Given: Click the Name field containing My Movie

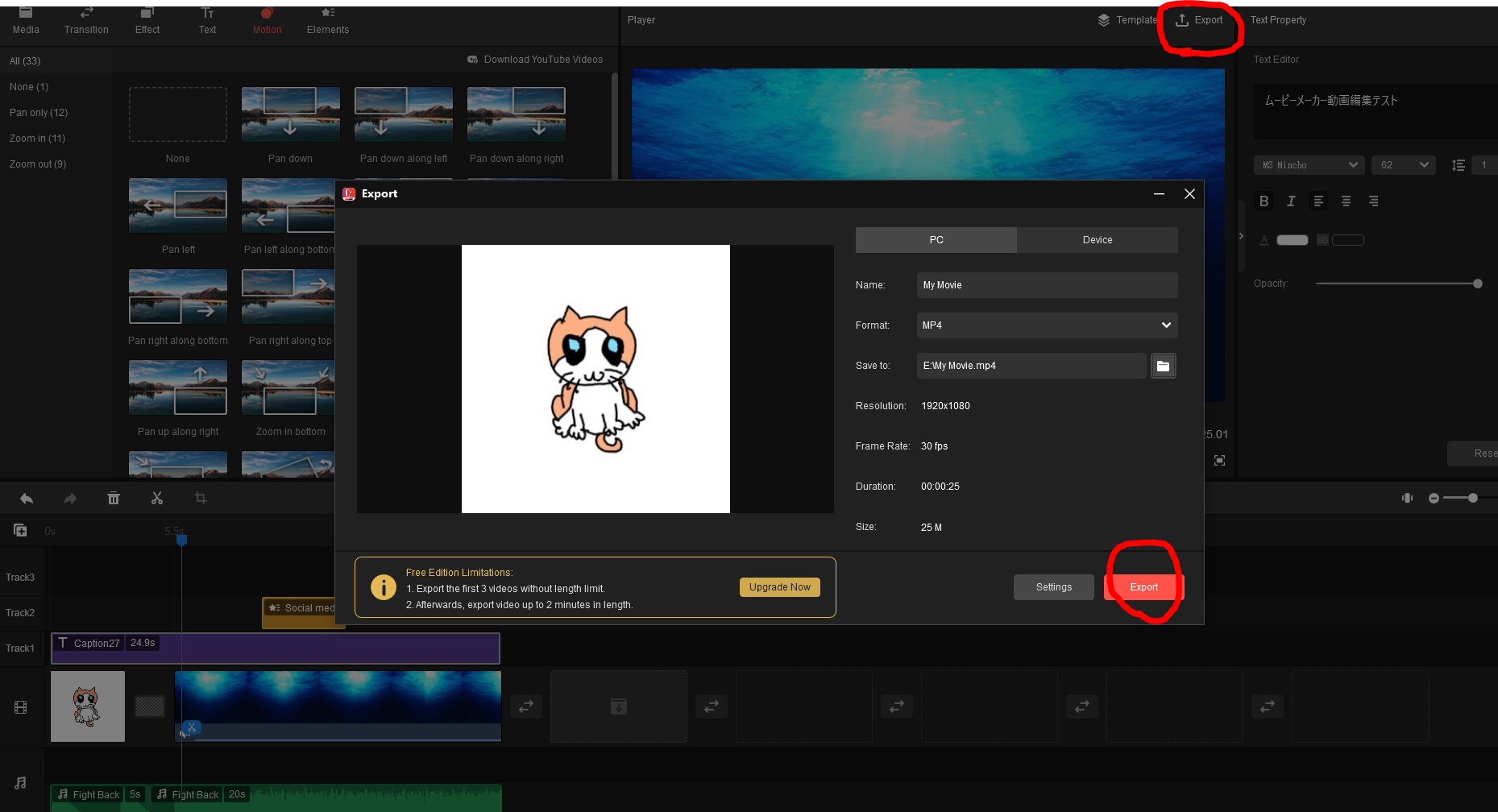Looking at the screenshot, I should 1048,285.
